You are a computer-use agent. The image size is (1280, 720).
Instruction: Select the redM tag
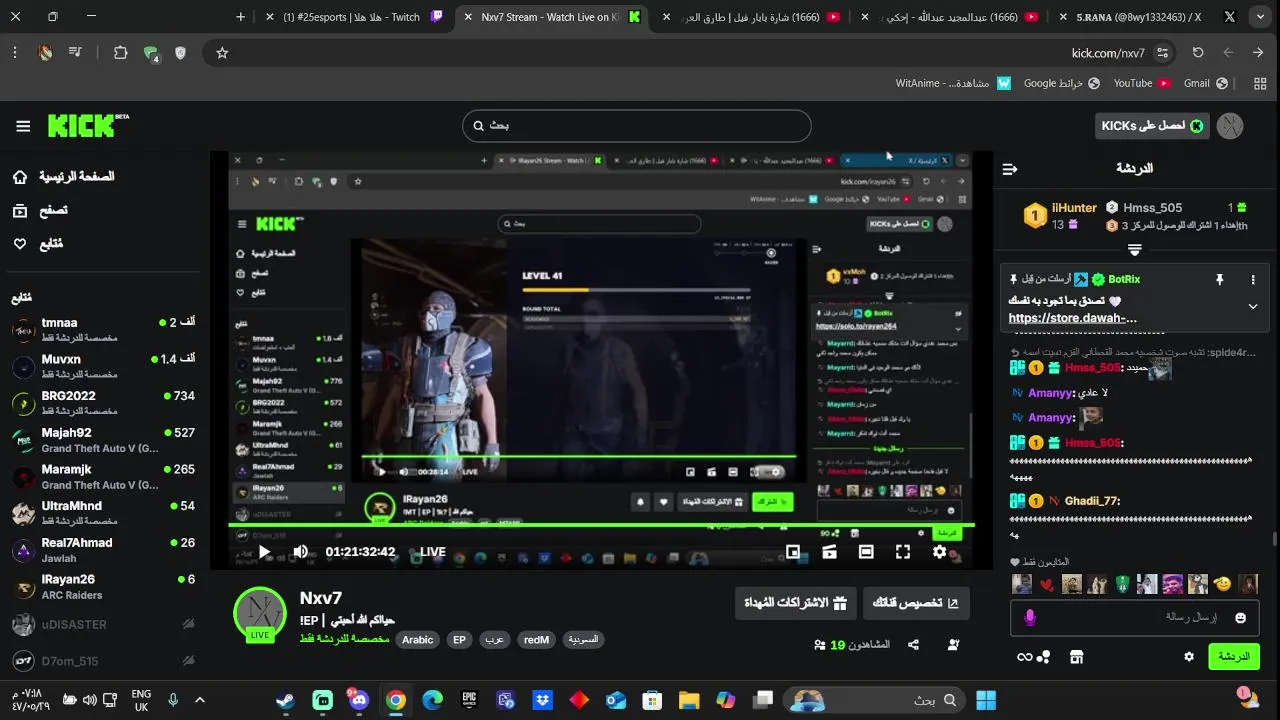(536, 640)
